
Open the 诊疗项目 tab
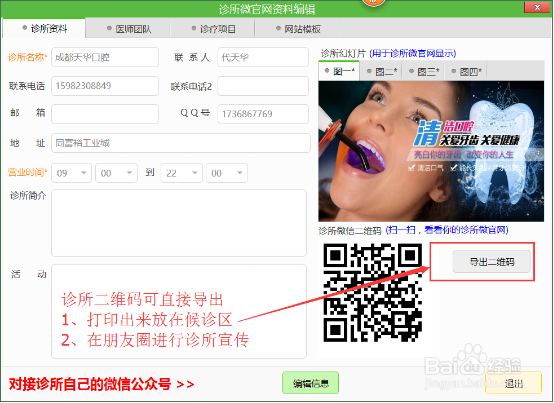click(x=212, y=29)
